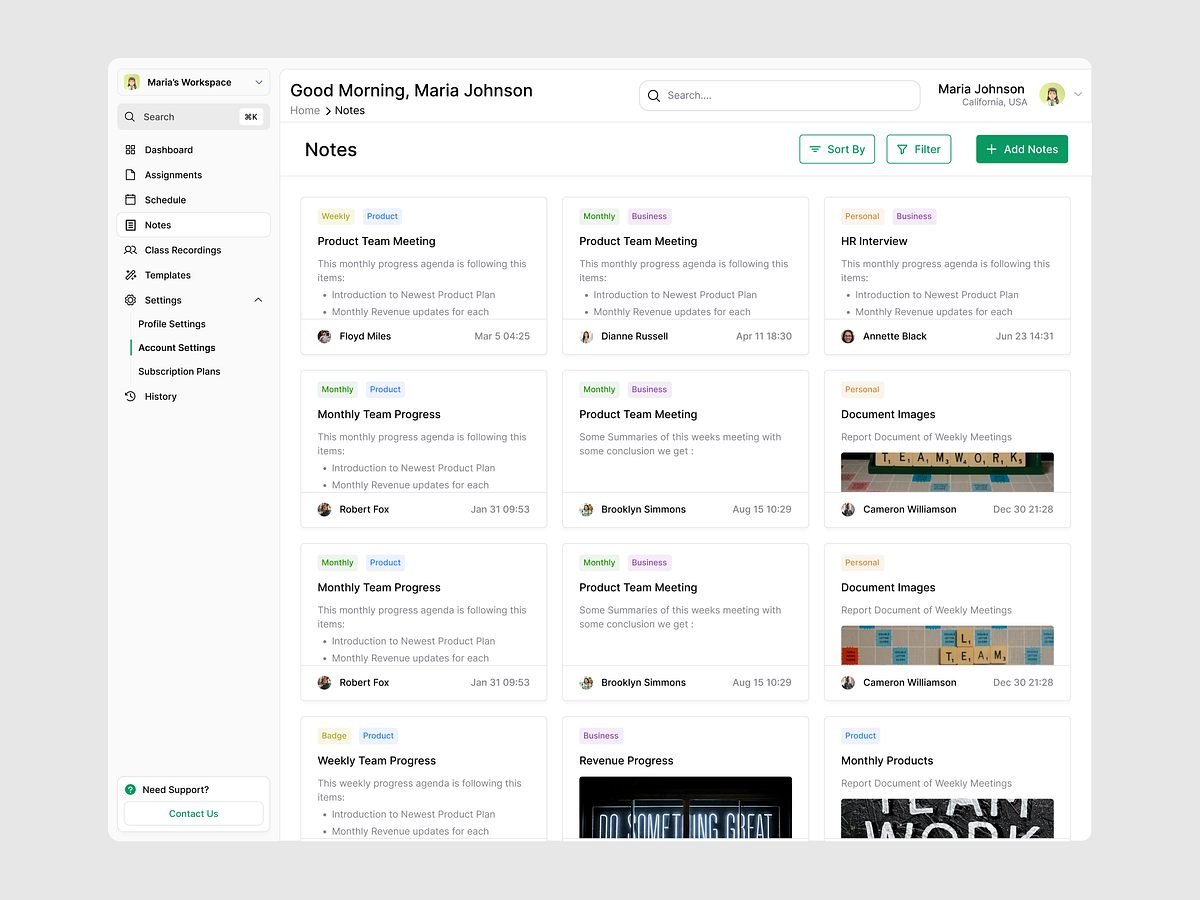The image size is (1200, 900).
Task: Click the Class Recordings icon
Action: tap(133, 249)
